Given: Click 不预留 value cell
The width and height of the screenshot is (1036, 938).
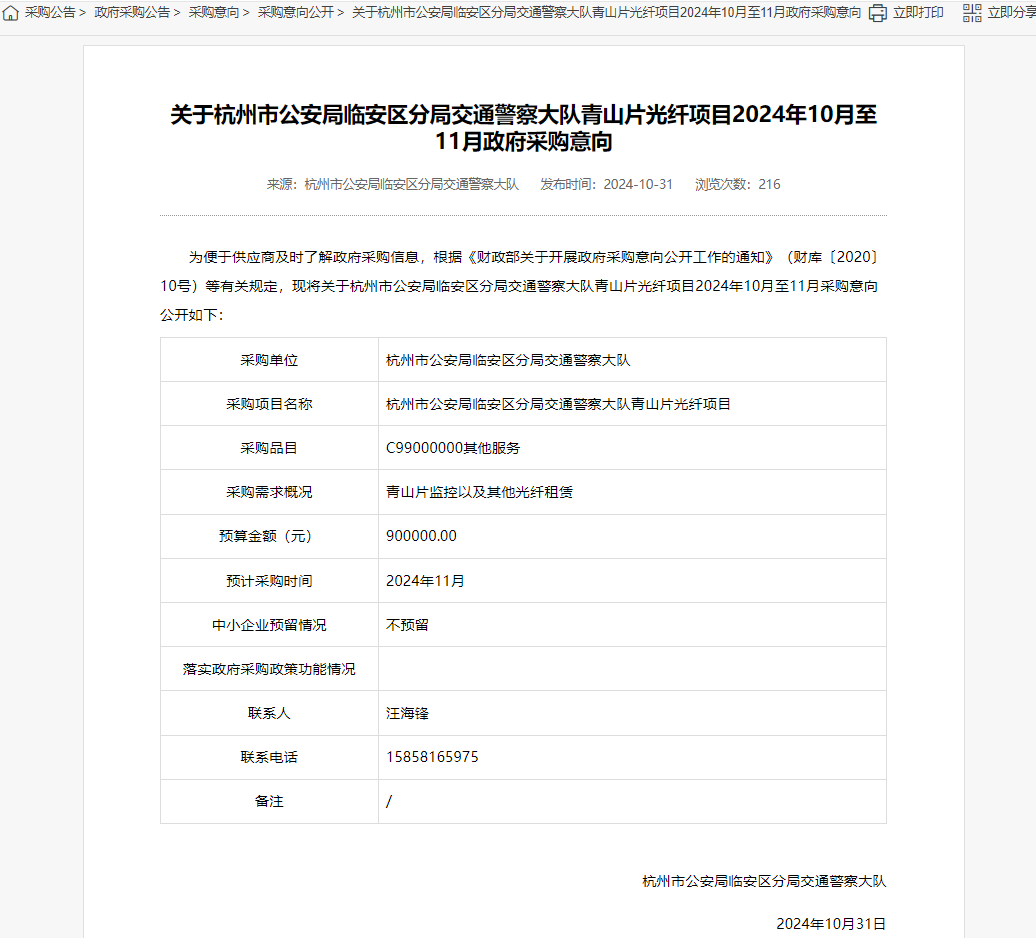Looking at the screenshot, I should click(x=632, y=625).
